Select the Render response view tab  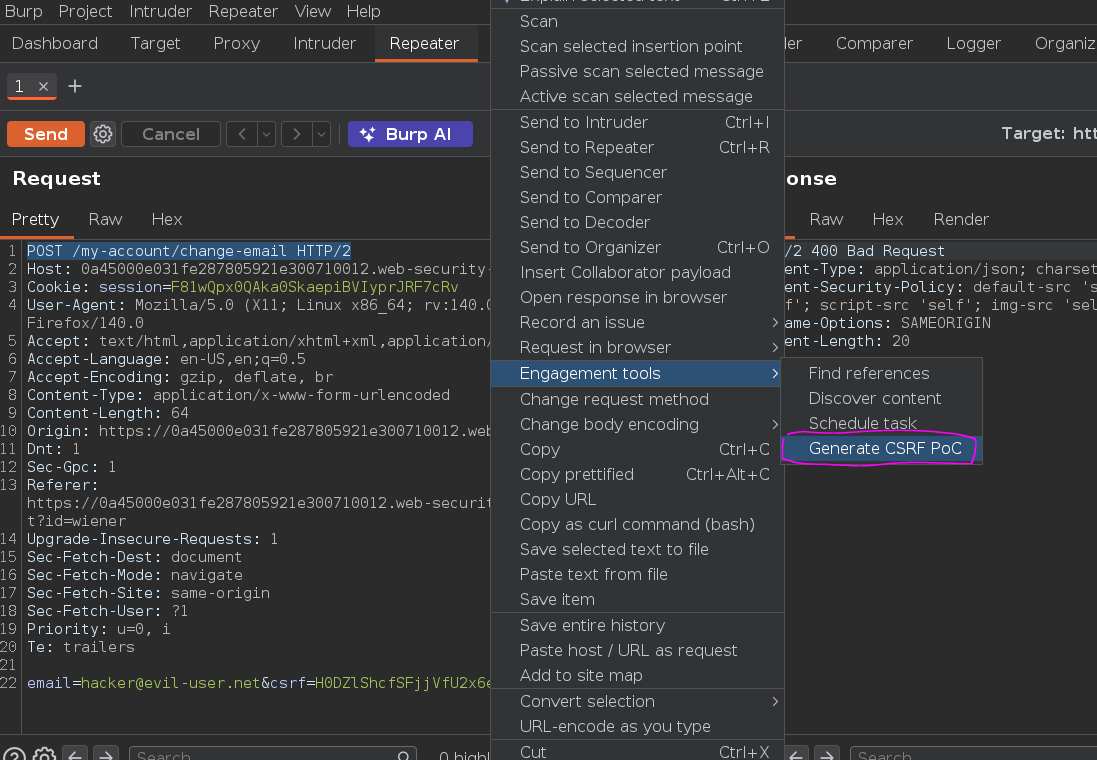961,220
